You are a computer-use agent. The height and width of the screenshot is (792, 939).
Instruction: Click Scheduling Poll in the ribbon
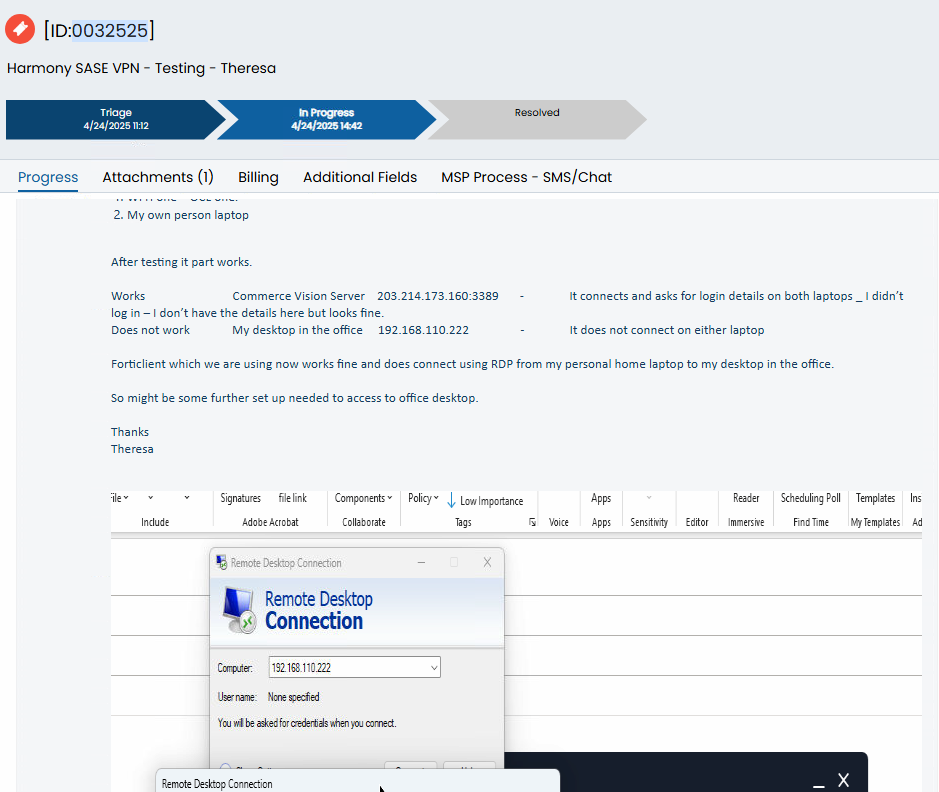coord(810,498)
